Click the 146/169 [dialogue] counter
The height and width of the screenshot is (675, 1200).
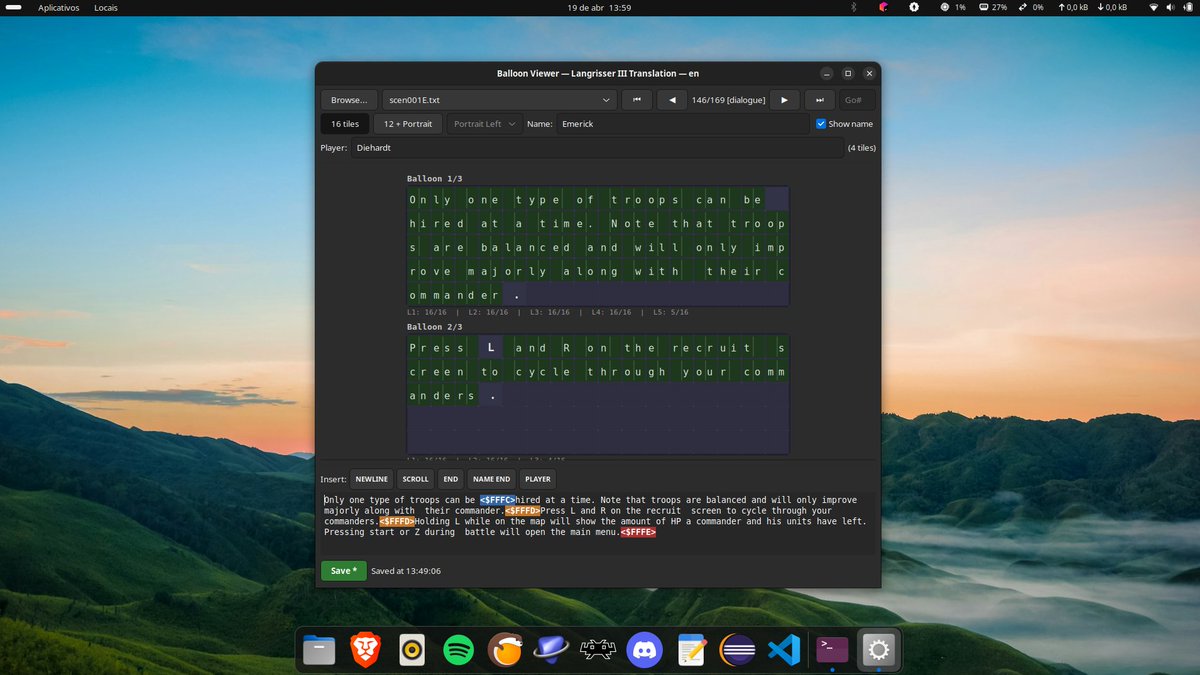728,100
